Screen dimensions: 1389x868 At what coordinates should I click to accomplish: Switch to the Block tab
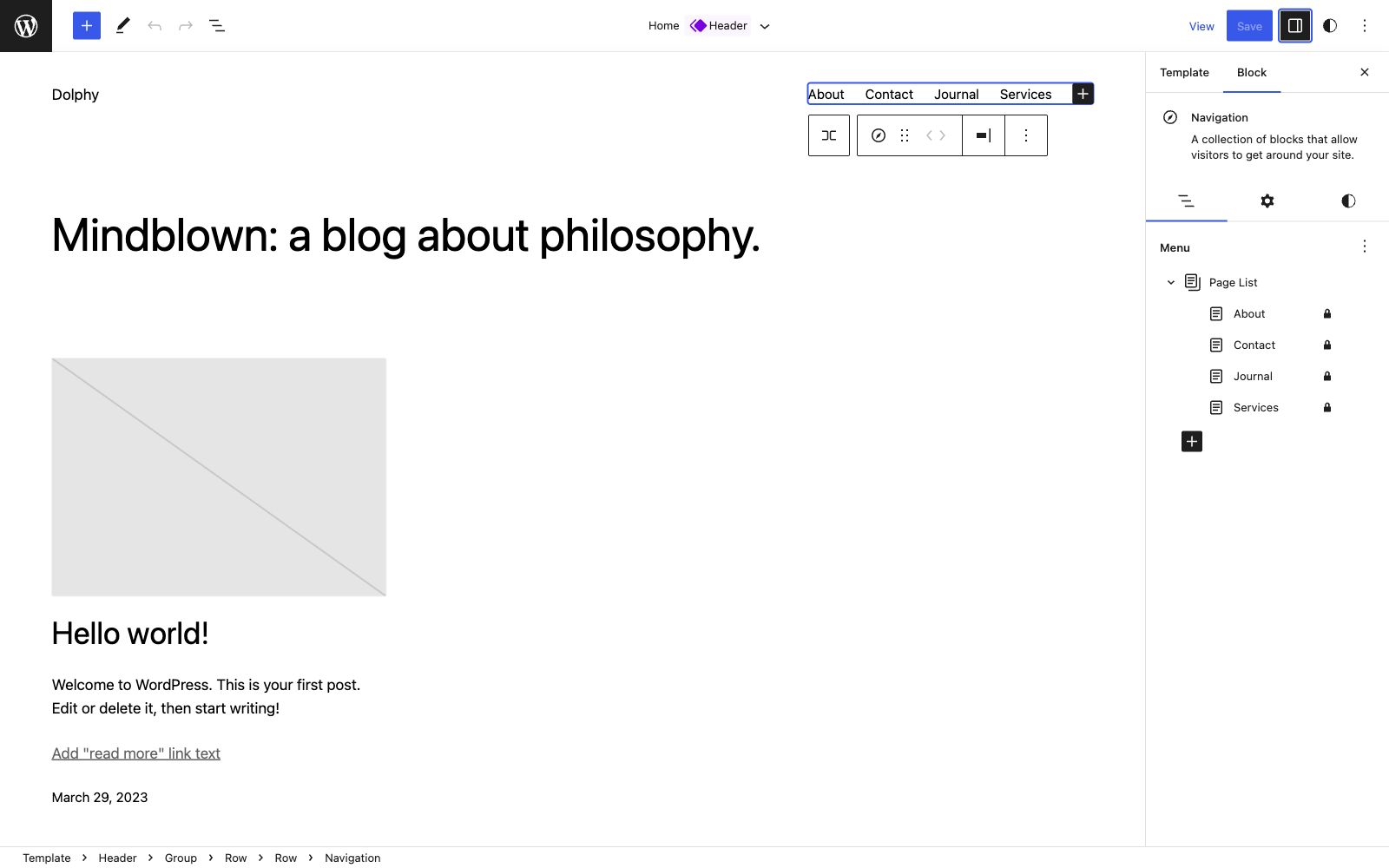pos(1251,72)
